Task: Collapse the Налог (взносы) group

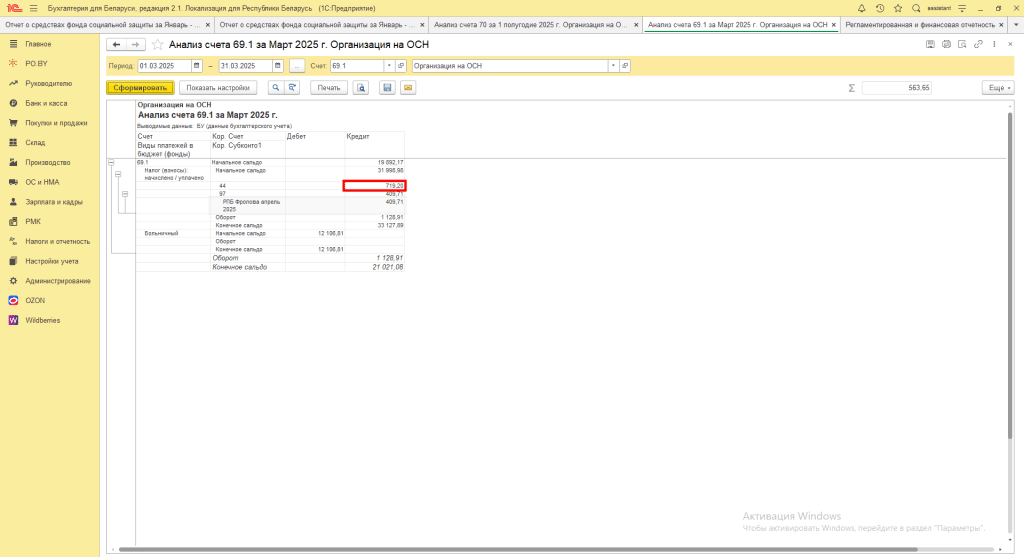Action: point(118,174)
